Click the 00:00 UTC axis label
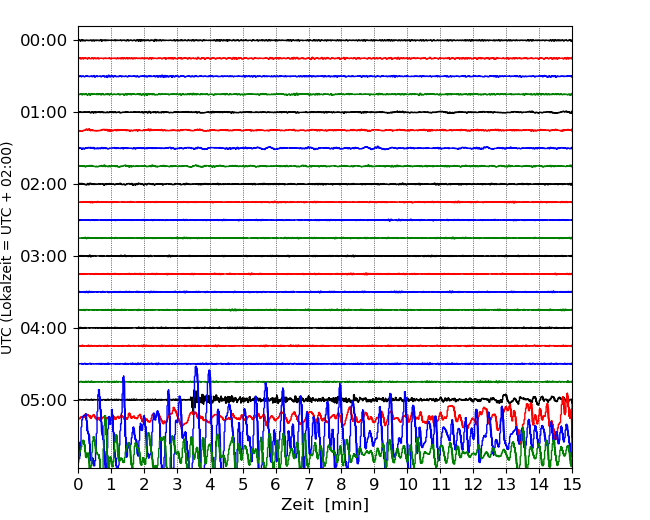The height and width of the screenshot is (520, 650). click(44, 41)
